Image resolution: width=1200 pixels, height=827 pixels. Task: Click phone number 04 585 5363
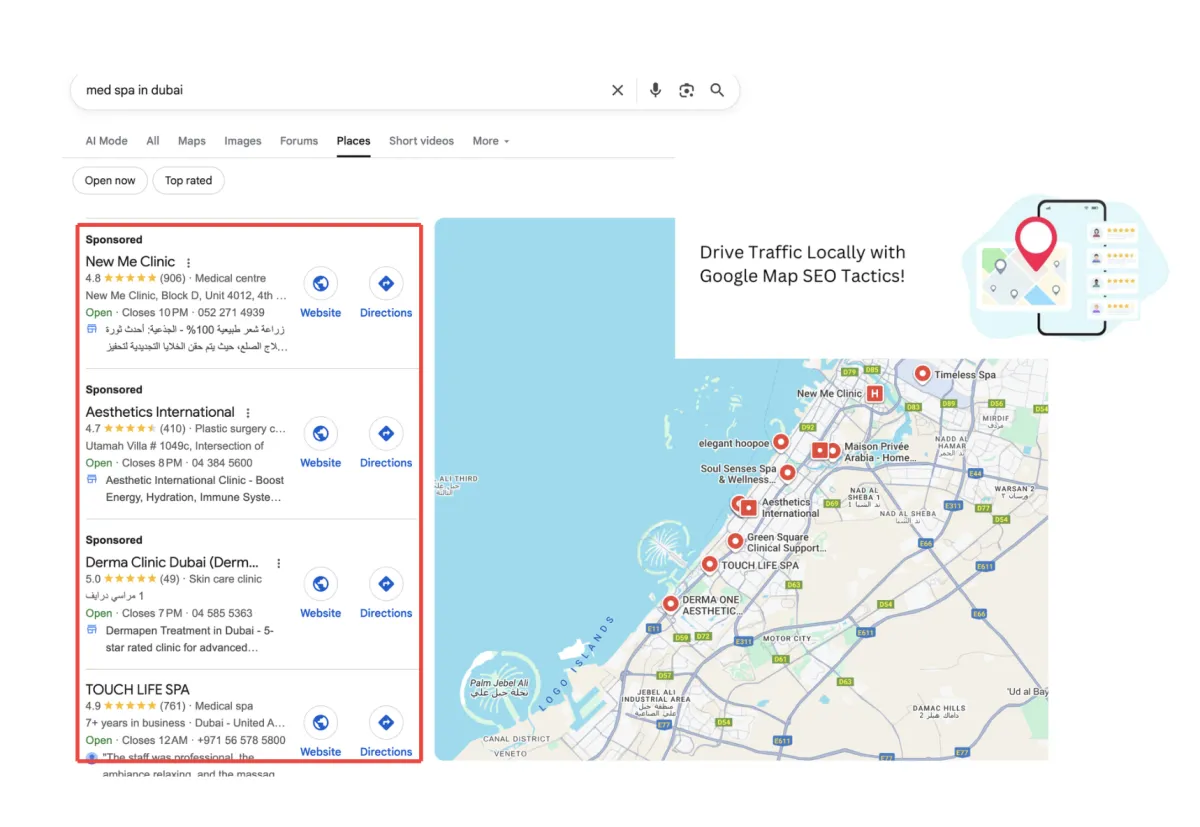click(x=222, y=613)
